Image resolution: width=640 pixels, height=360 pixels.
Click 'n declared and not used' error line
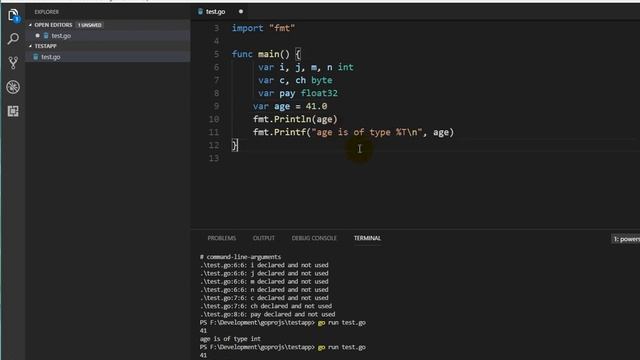point(264,289)
